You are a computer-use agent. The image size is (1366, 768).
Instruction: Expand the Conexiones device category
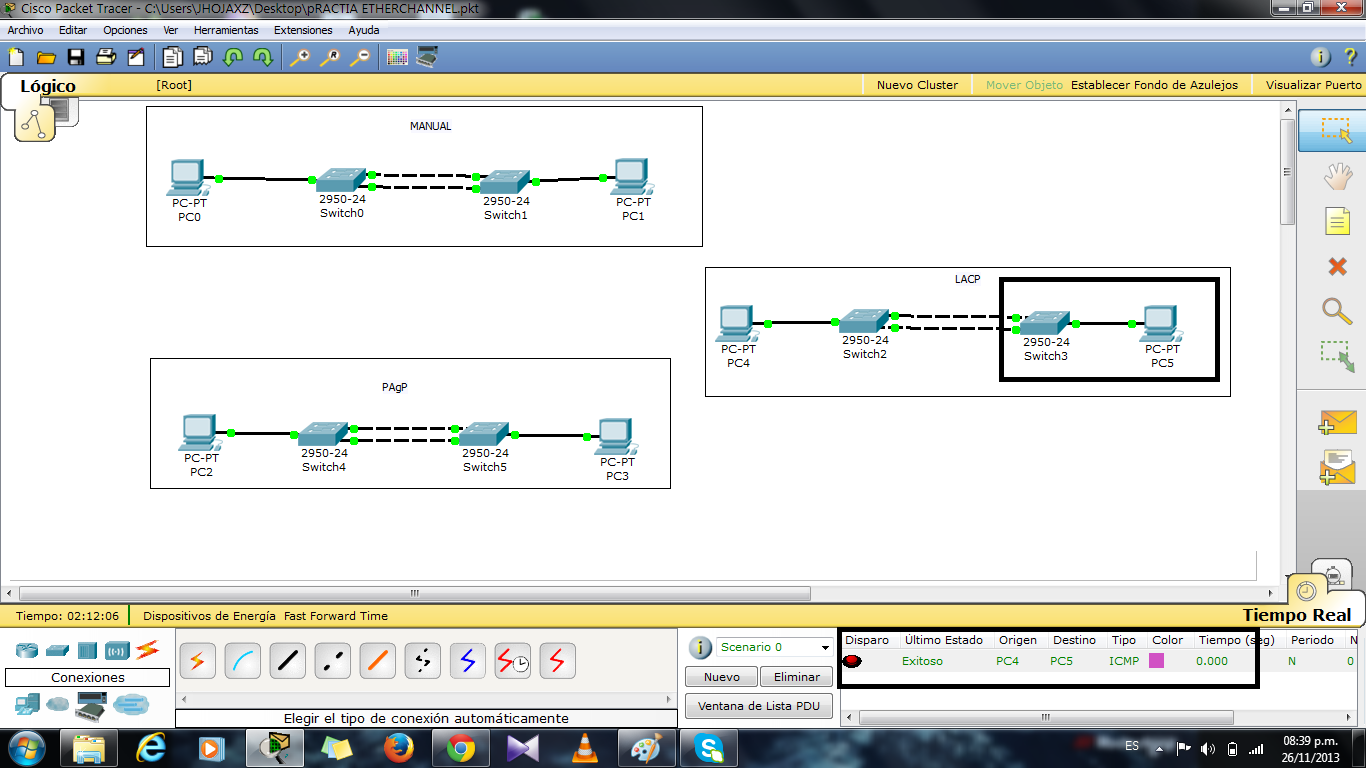click(85, 677)
